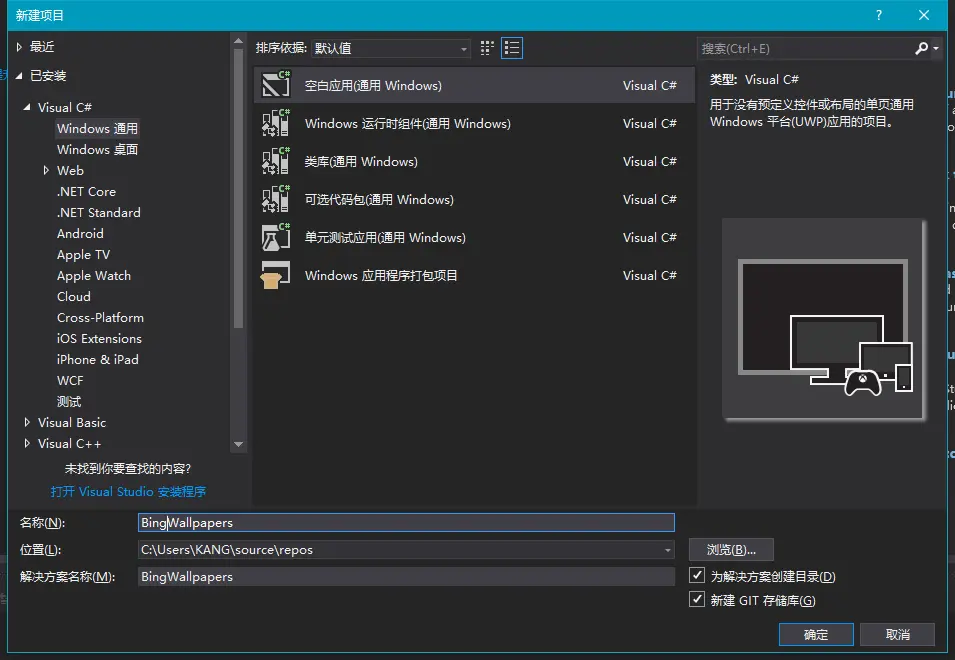This screenshot has width=955, height=660.
Task: Select Windows 桌面 category
Action: pyautogui.click(x=97, y=150)
